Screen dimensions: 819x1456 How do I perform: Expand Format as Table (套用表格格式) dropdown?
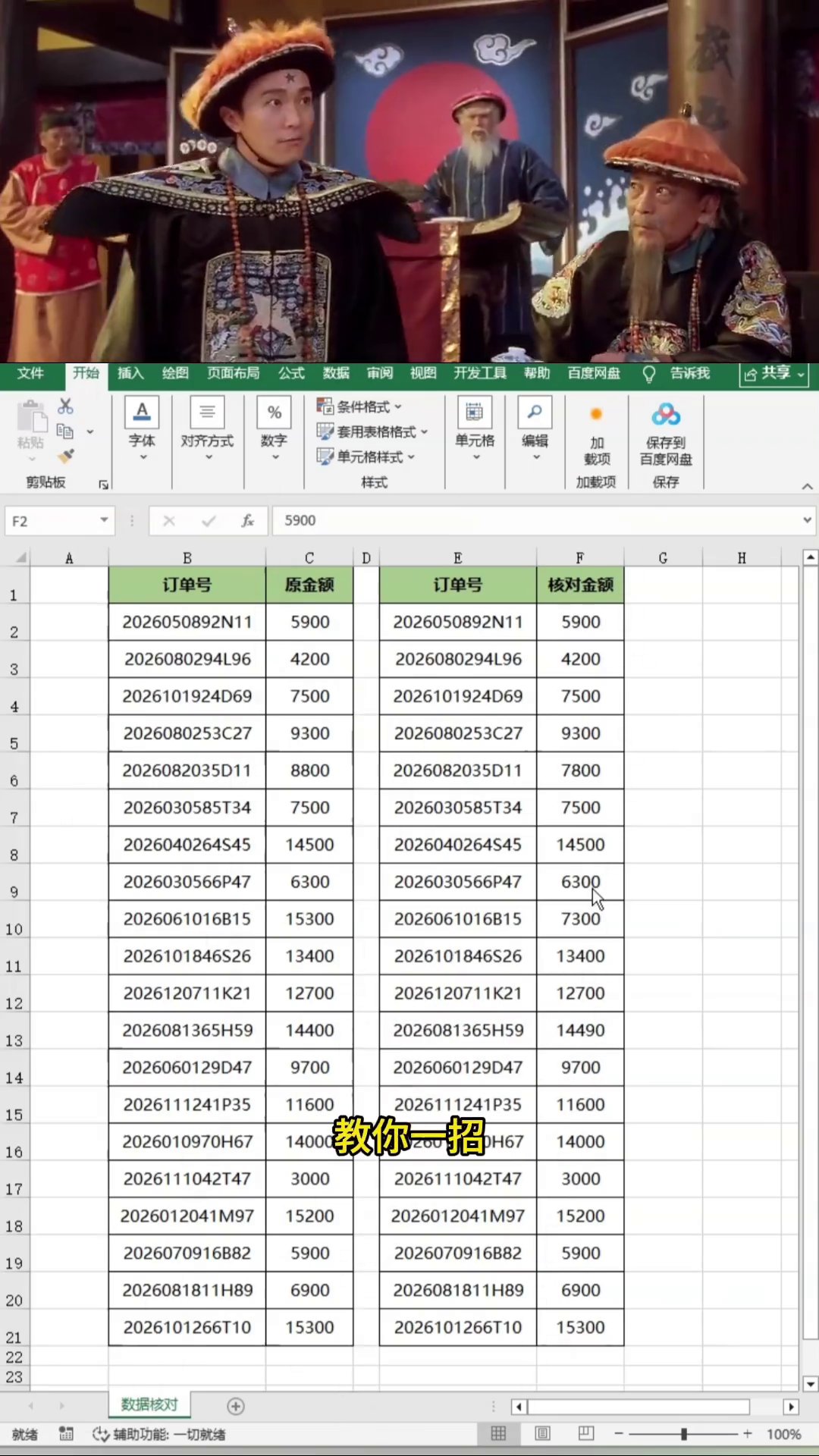click(424, 431)
